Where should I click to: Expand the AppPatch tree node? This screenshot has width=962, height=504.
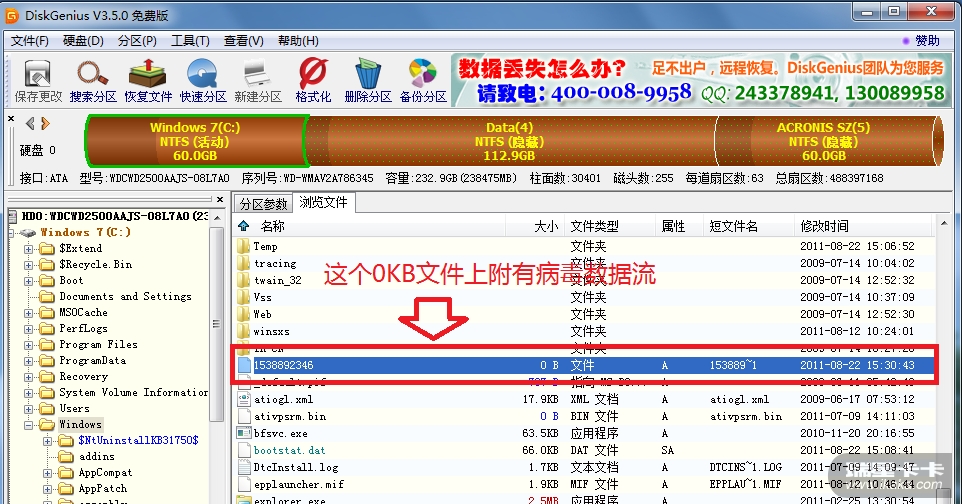point(47,489)
